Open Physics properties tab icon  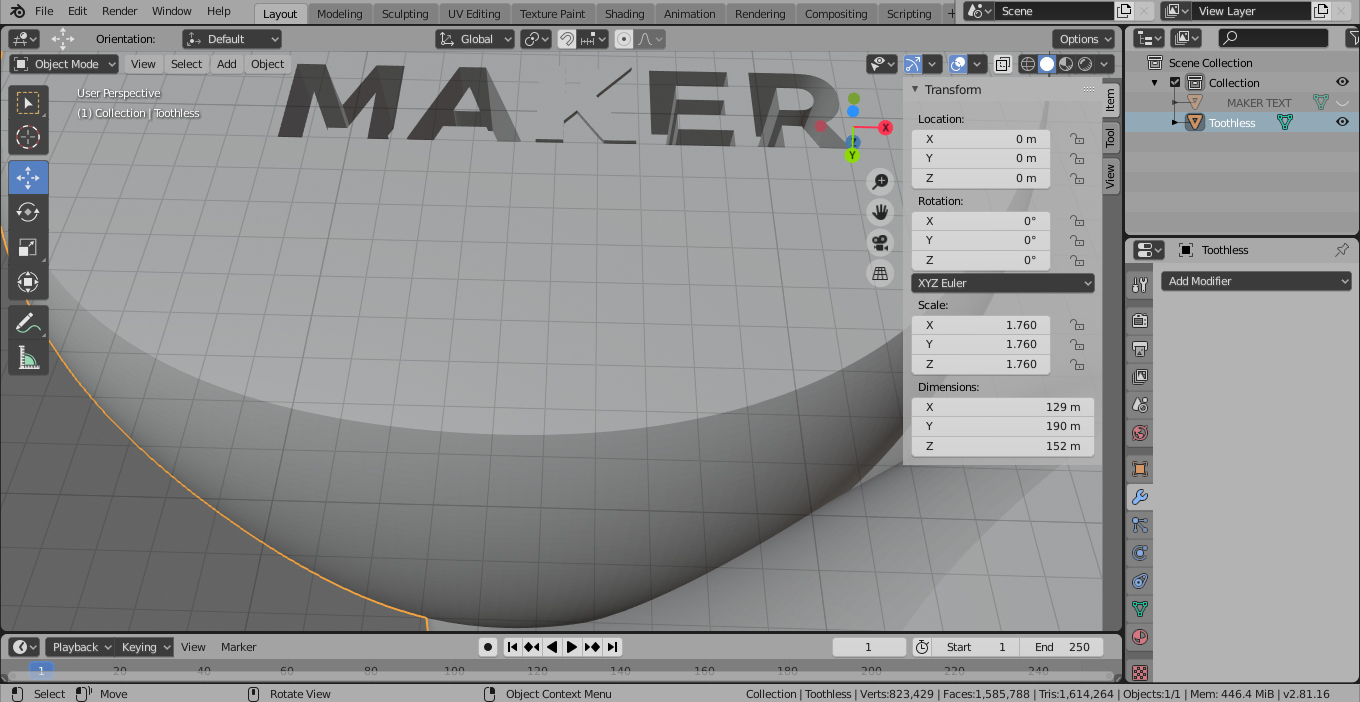1139,553
